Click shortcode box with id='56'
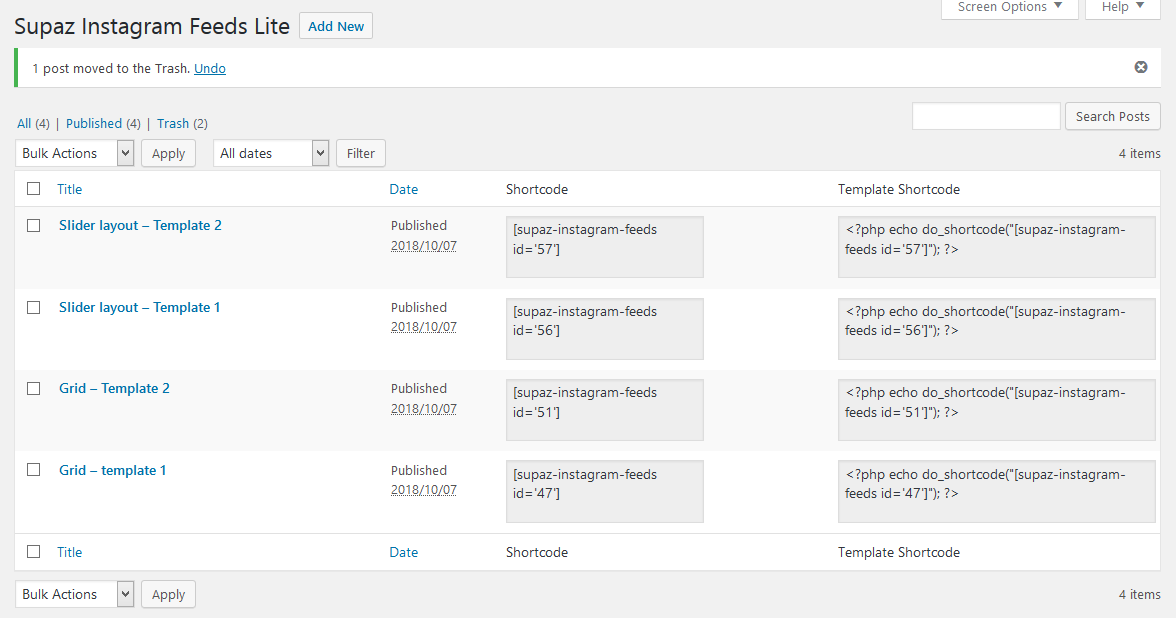This screenshot has height=618, width=1176. 604,328
